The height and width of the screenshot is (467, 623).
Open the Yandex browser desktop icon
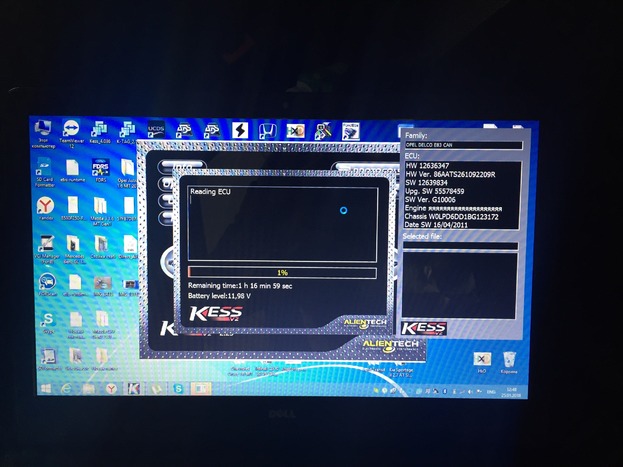point(45,206)
